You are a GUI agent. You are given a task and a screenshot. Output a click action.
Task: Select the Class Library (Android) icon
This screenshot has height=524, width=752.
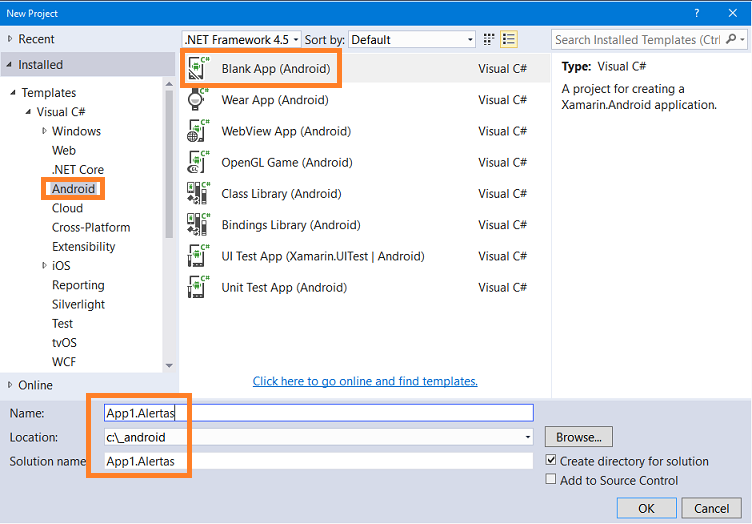198,193
